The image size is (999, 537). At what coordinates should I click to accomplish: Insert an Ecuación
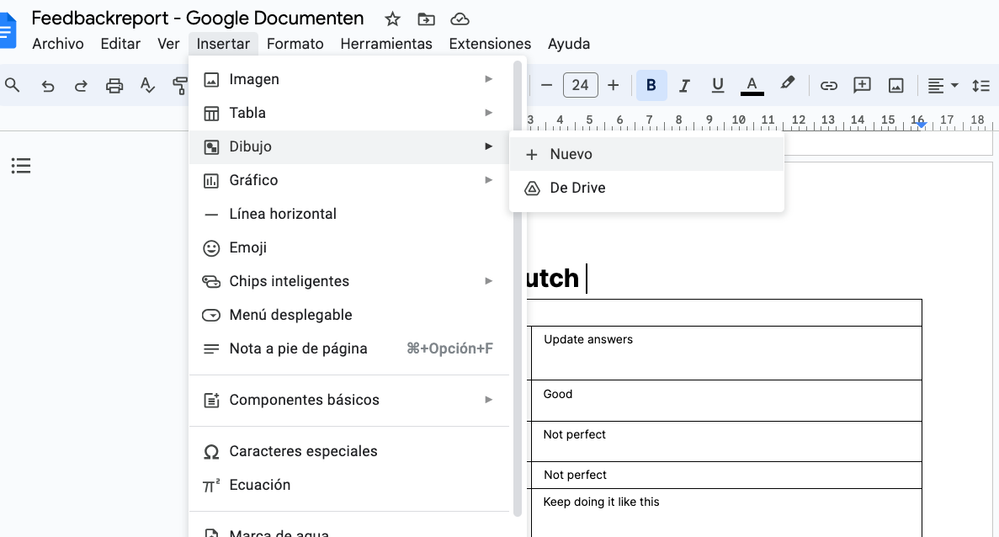pyautogui.click(x=349, y=485)
